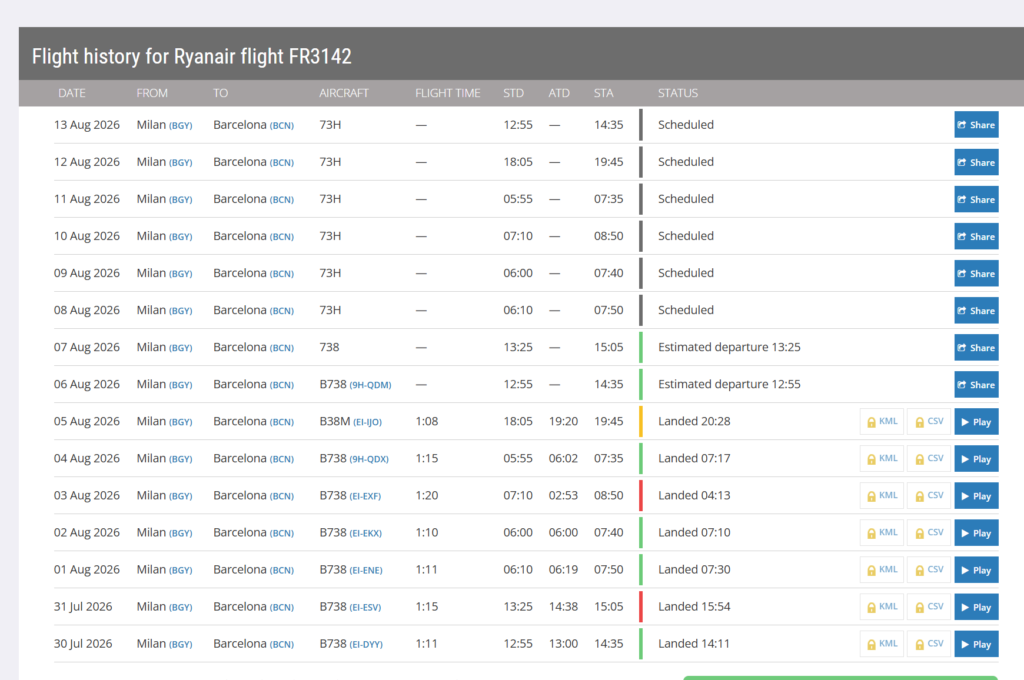This screenshot has height=680, width=1024.
Task: Download CSV for 02 Aug 2026 flight
Action: 929,533
